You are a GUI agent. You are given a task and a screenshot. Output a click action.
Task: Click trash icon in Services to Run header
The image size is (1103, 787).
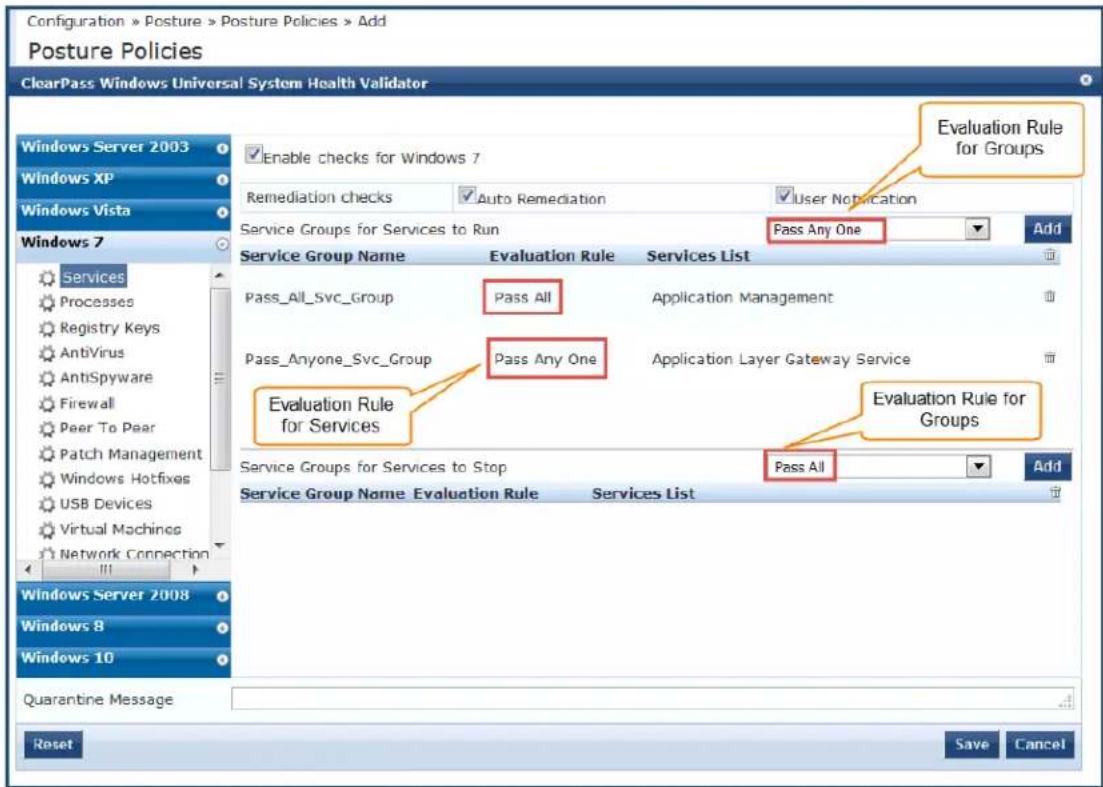pos(1050,255)
